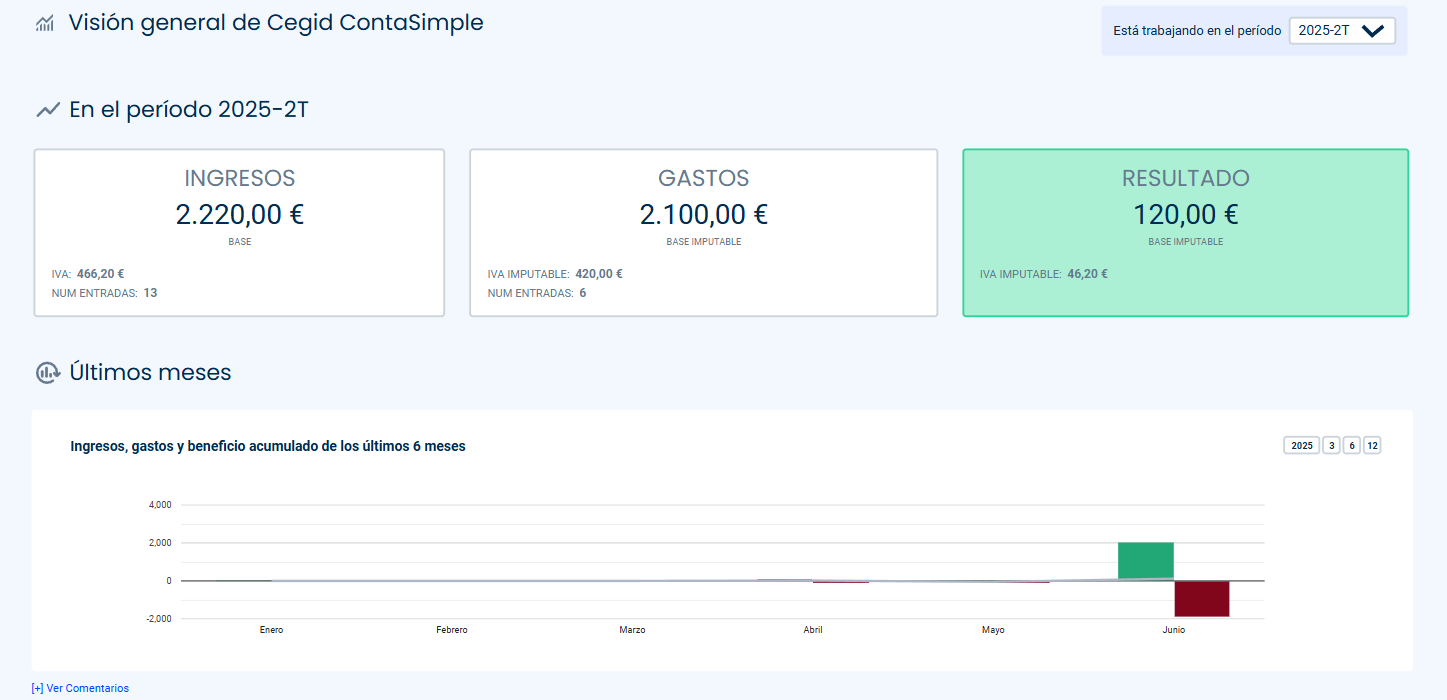Click the overview chart icon beside Visión general

[x=45, y=23]
